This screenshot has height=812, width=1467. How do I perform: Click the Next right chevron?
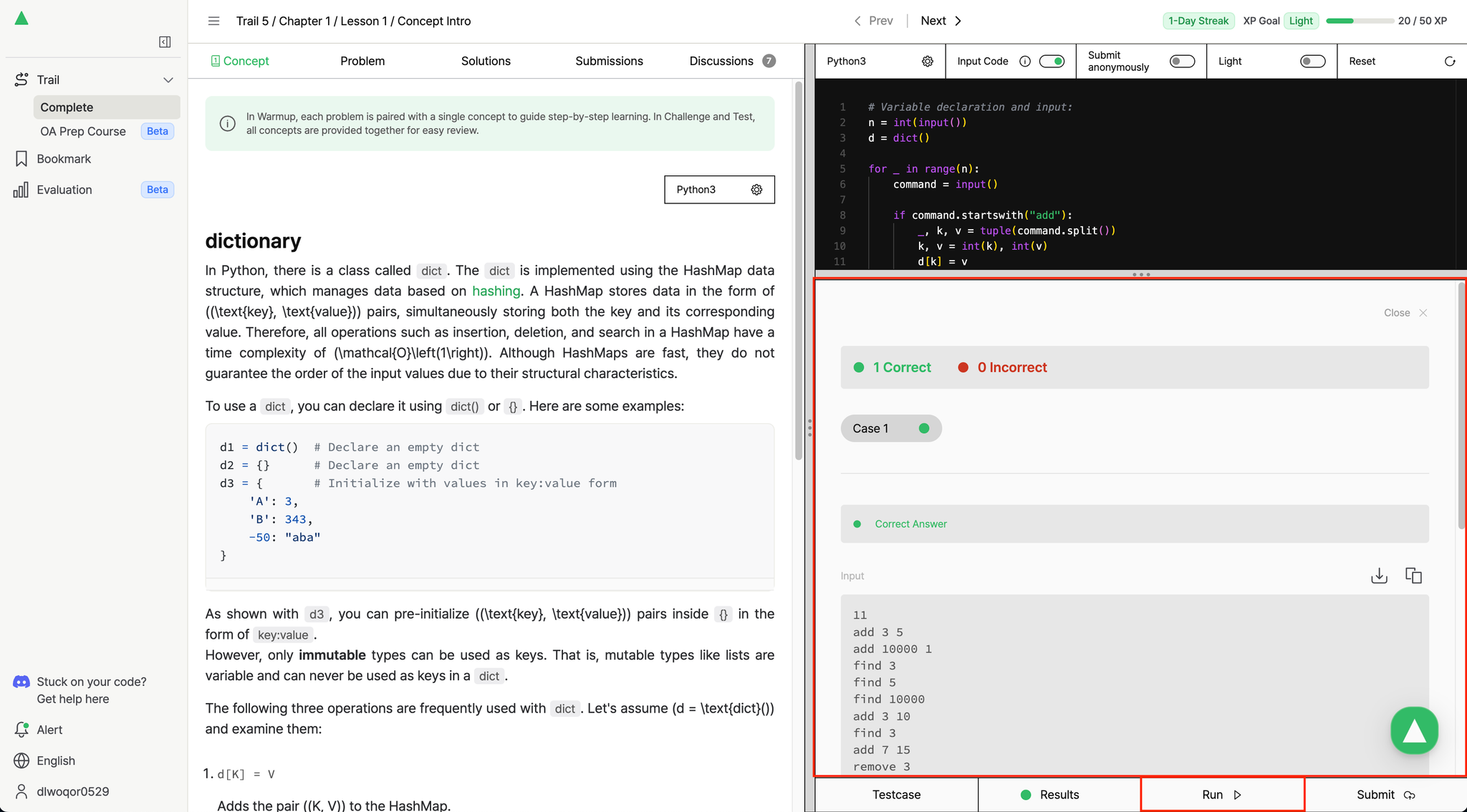coord(958,21)
